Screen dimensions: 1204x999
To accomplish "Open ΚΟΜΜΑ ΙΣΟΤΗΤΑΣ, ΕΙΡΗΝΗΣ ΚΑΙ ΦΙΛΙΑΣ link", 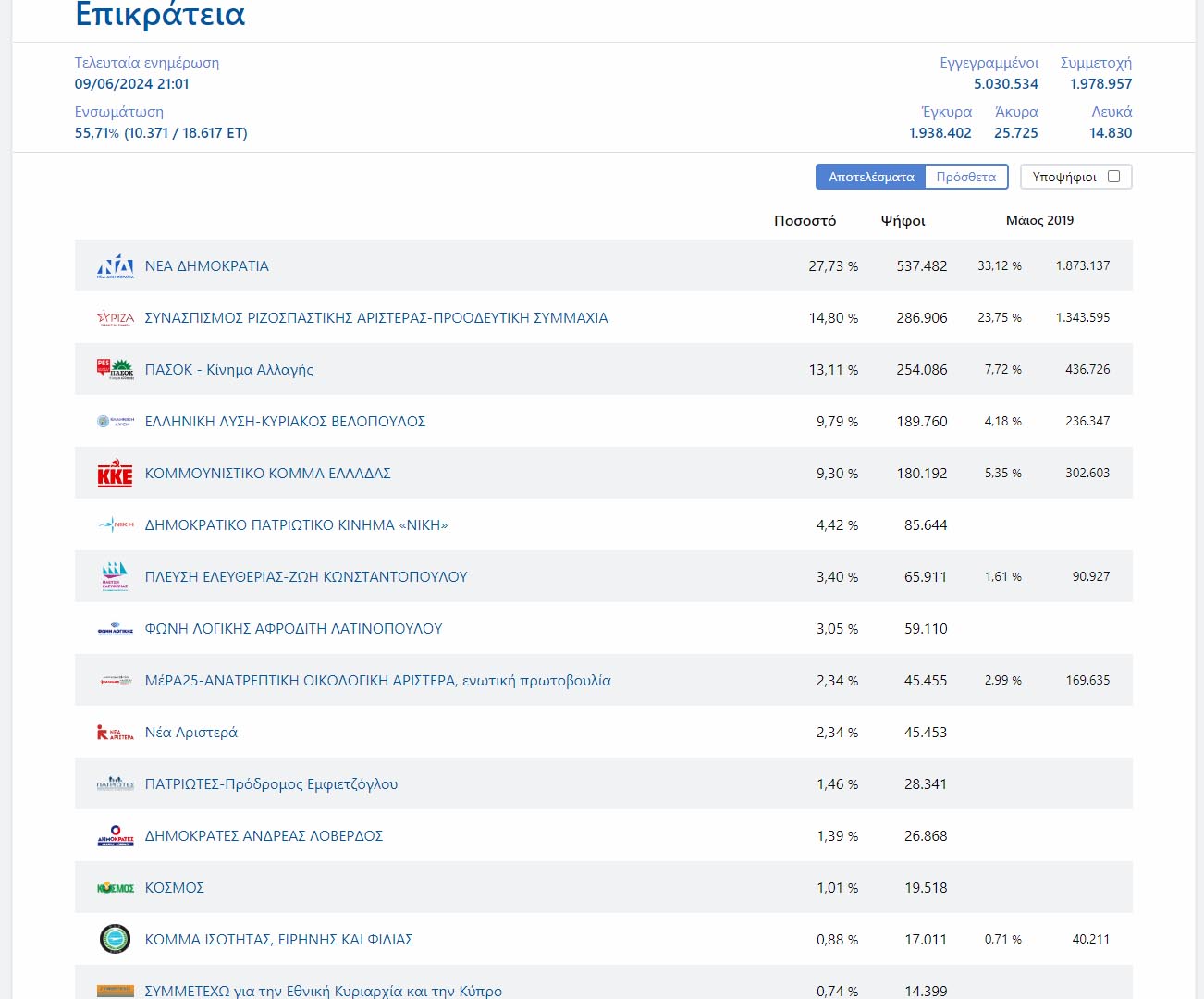I will [279, 940].
